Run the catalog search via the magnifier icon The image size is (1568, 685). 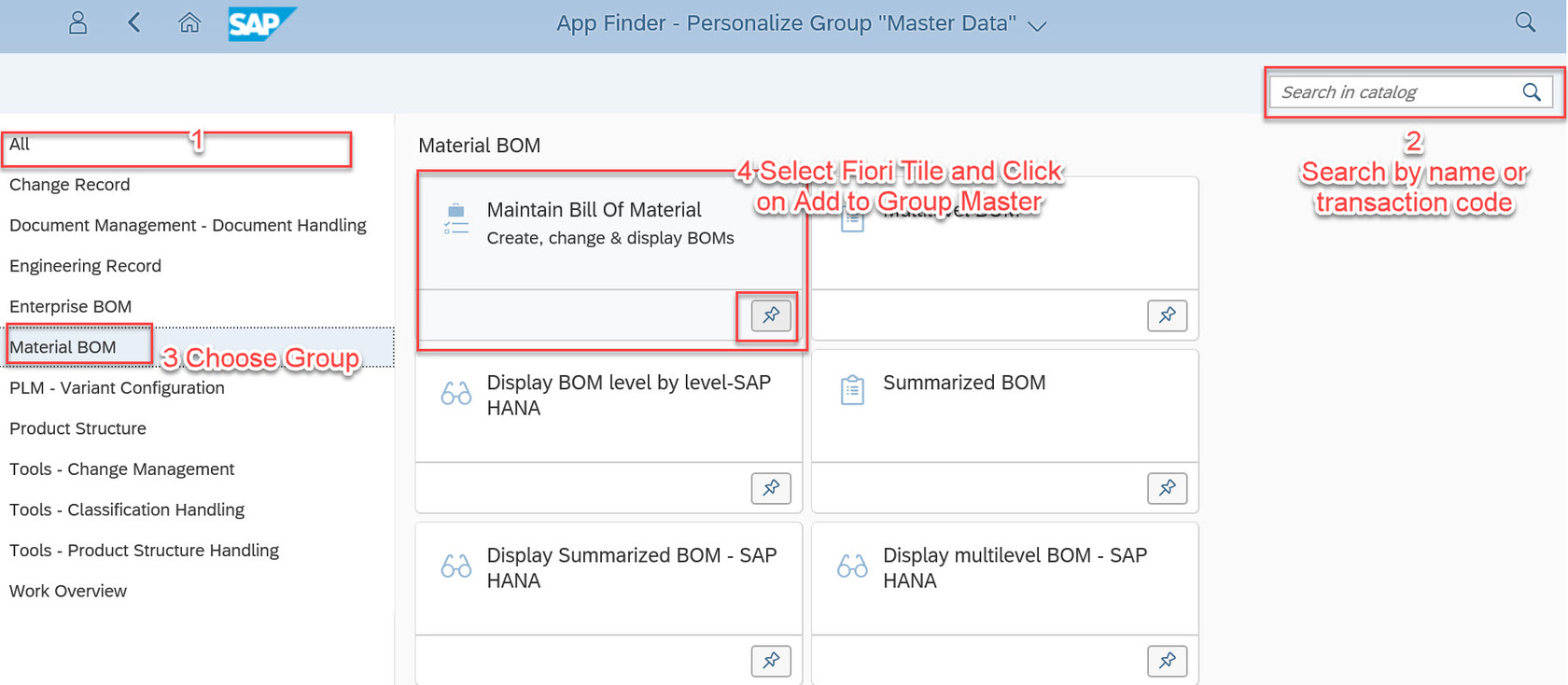tap(1532, 92)
